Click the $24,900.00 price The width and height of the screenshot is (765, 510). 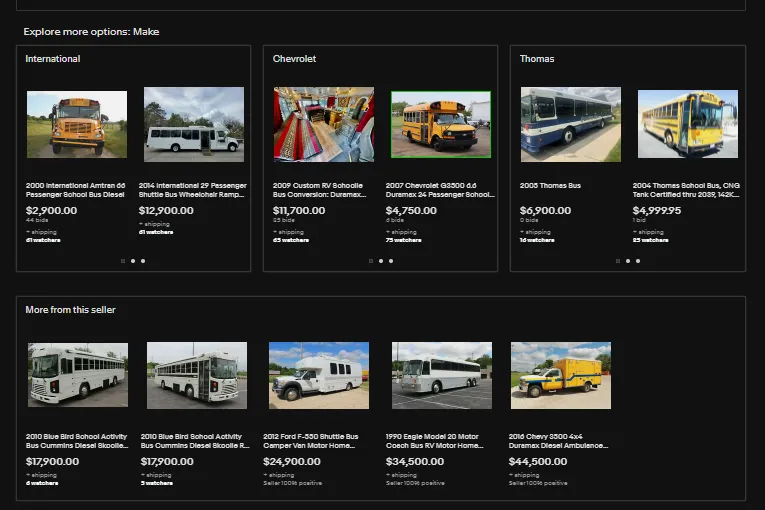(x=292, y=461)
